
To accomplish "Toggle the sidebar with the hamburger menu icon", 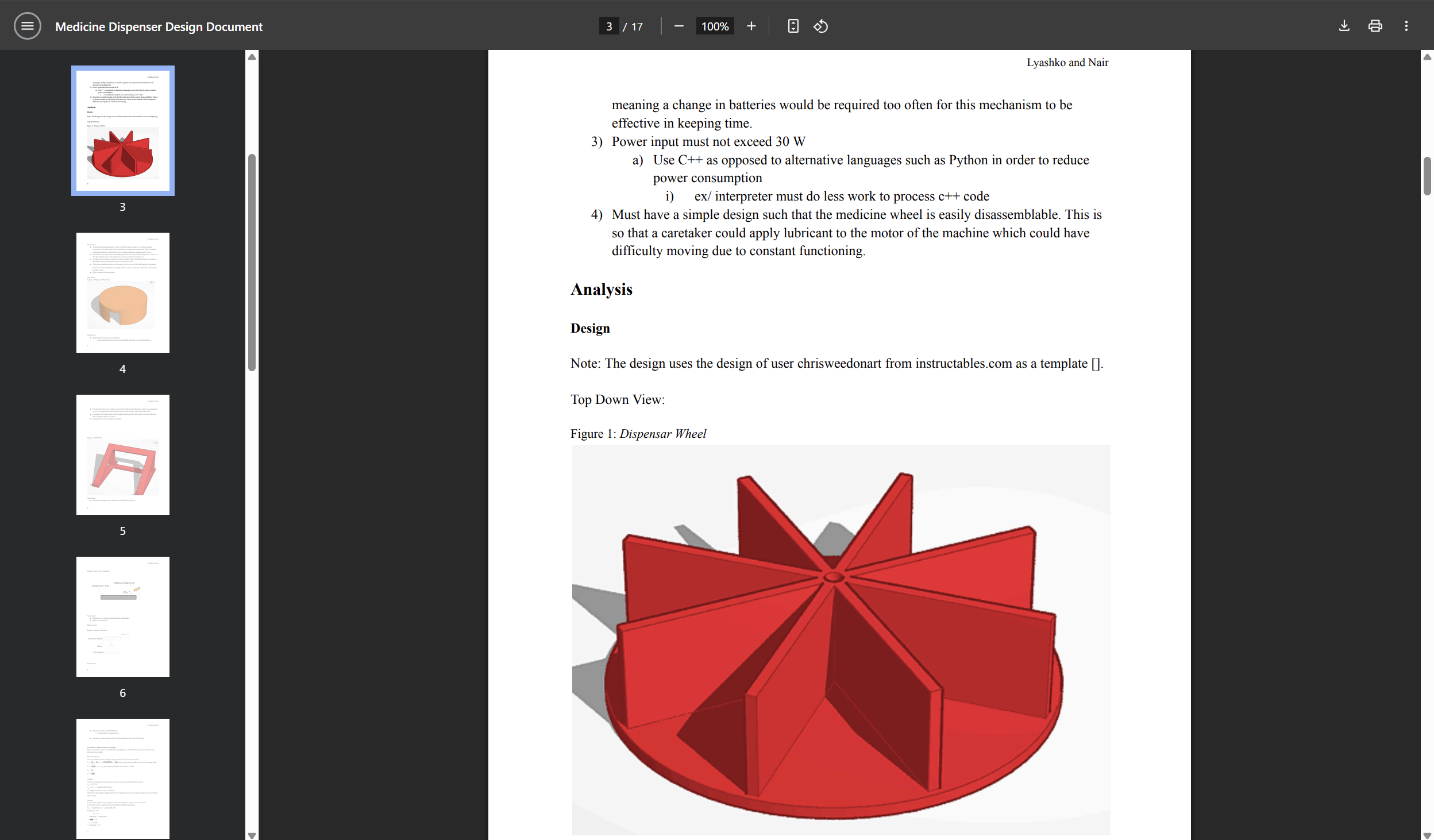I will [x=27, y=26].
